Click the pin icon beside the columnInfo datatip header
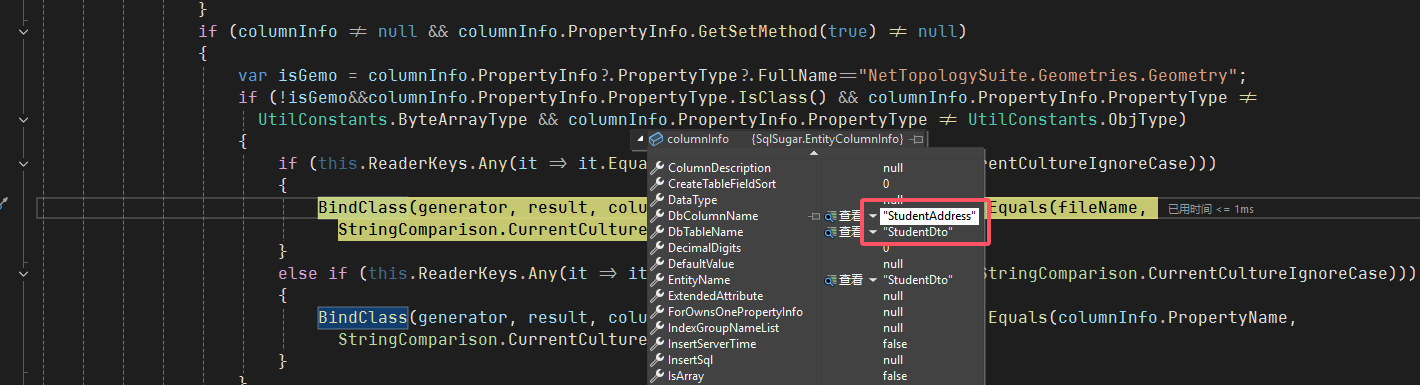Viewport: 1420px width, 385px height. tap(918, 139)
